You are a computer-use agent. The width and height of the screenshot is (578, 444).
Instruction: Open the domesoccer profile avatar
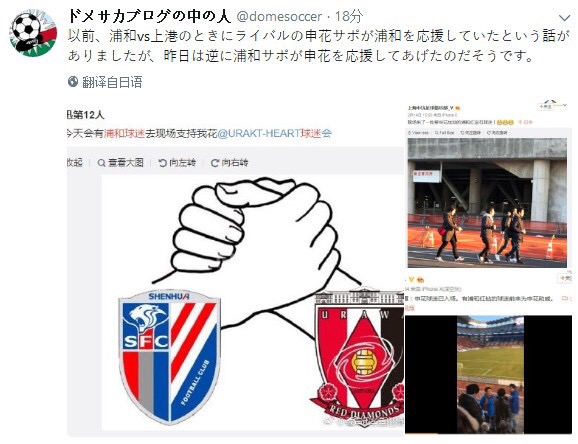[33, 32]
